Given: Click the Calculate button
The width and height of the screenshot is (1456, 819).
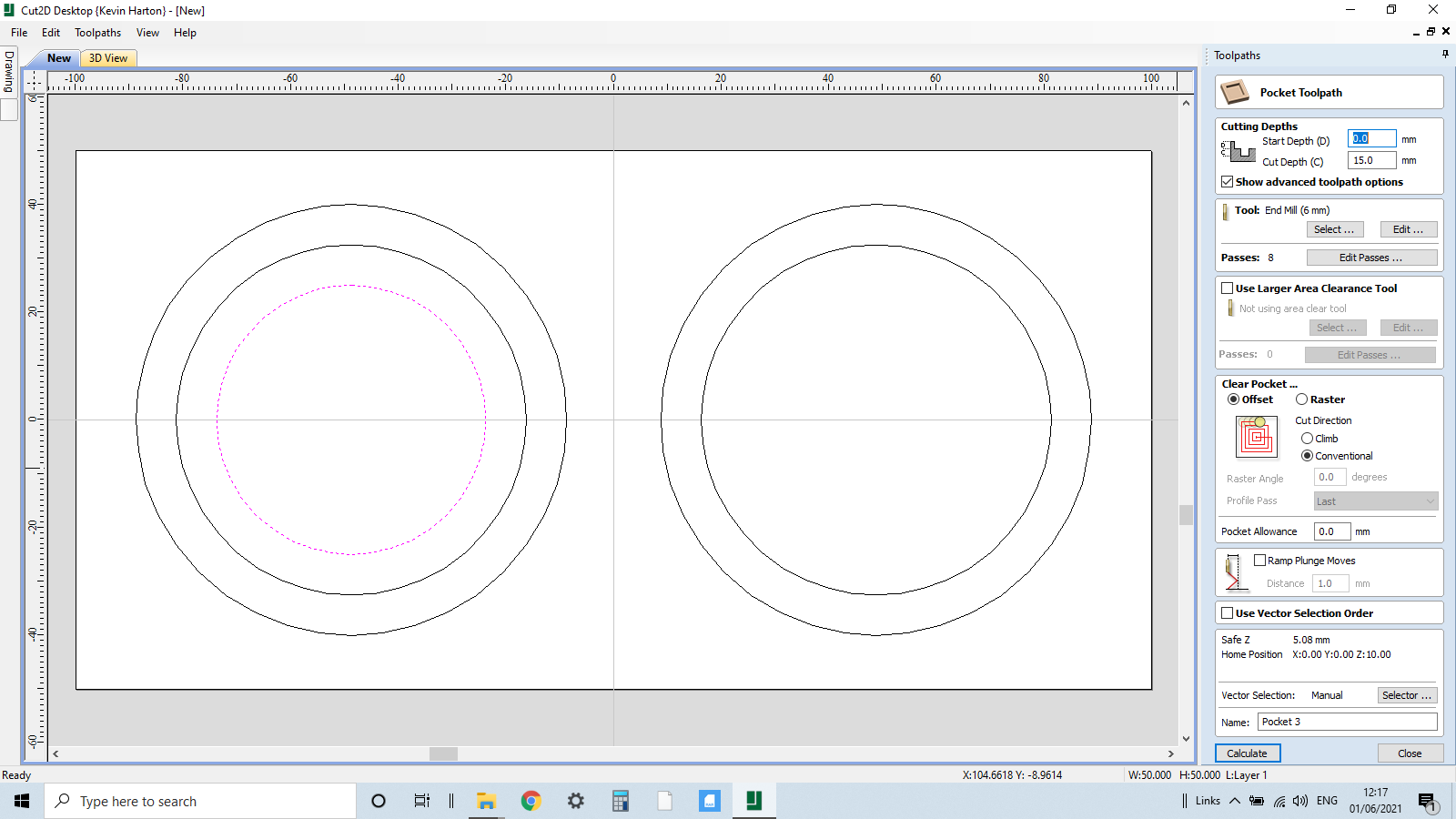Looking at the screenshot, I should (1248, 753).
